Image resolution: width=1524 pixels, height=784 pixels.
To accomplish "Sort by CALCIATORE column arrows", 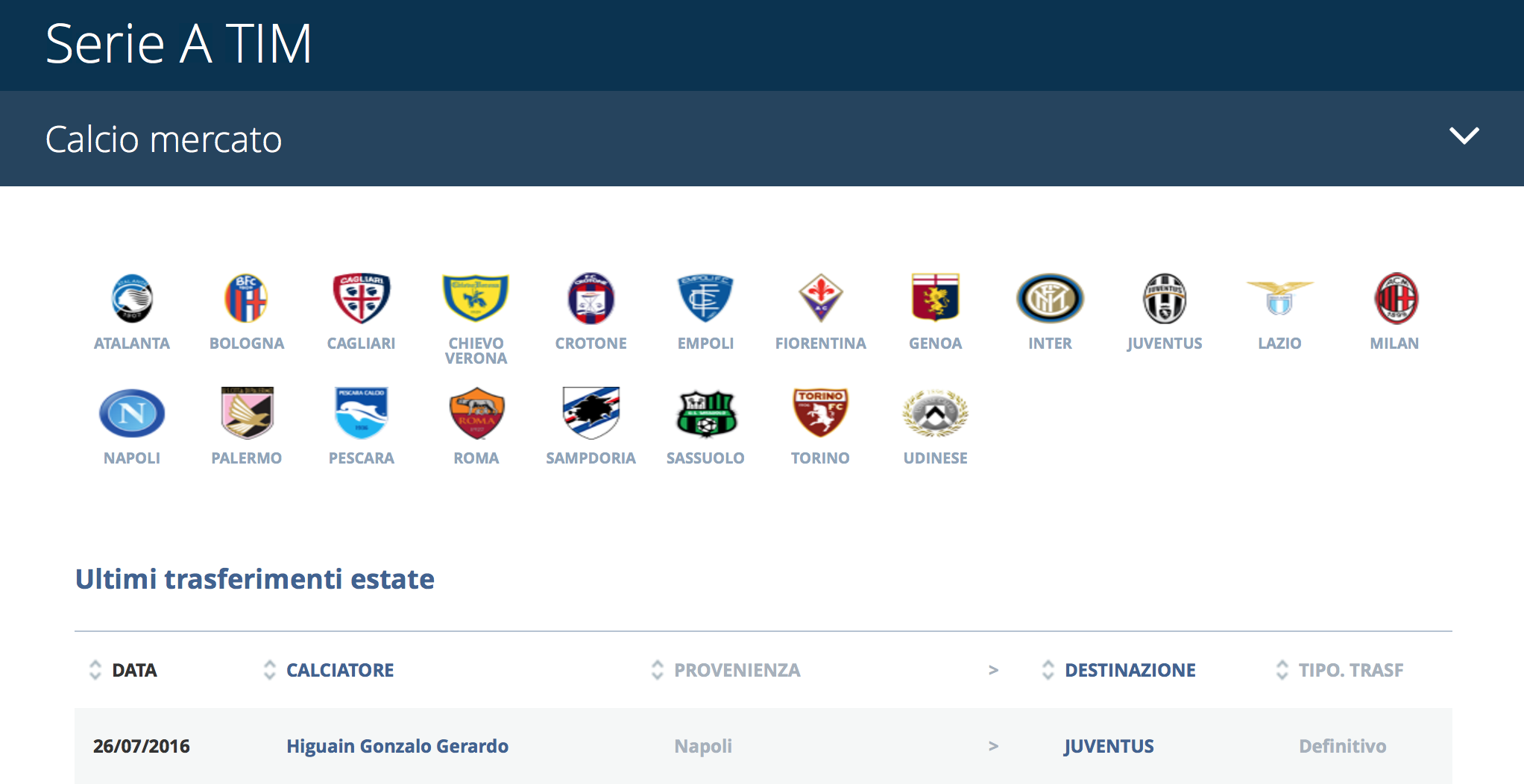I will click(x=269, y=670).
